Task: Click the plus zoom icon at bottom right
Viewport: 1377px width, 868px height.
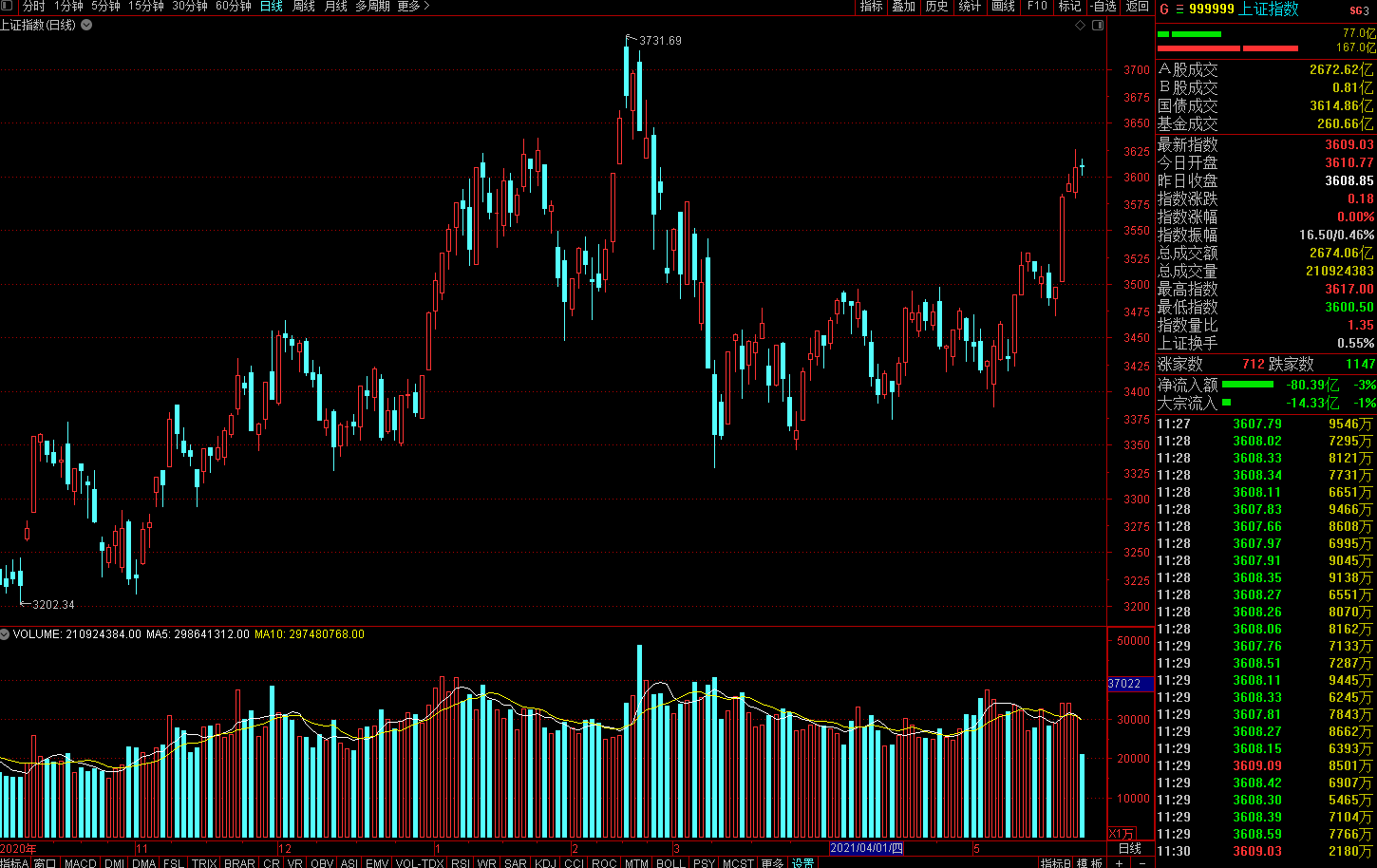Action: click(1120, 863)
